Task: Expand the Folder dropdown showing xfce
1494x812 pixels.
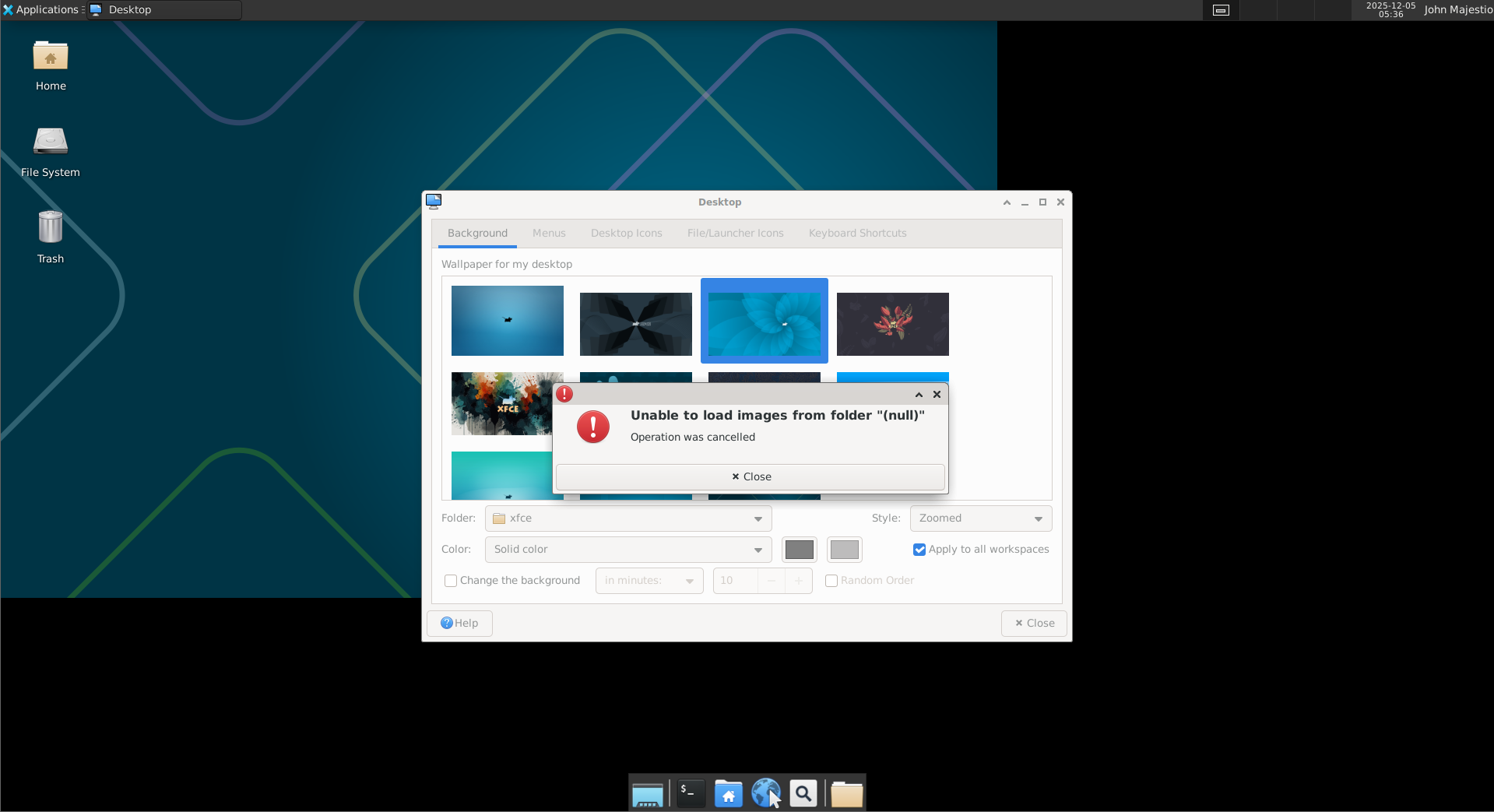Action: pyautogui.click(x=627, y=518)
